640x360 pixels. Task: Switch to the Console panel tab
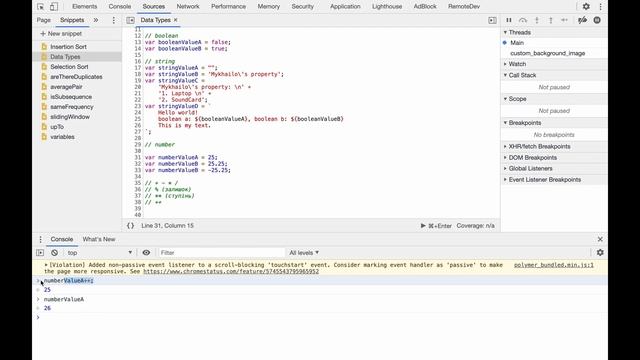120,7
